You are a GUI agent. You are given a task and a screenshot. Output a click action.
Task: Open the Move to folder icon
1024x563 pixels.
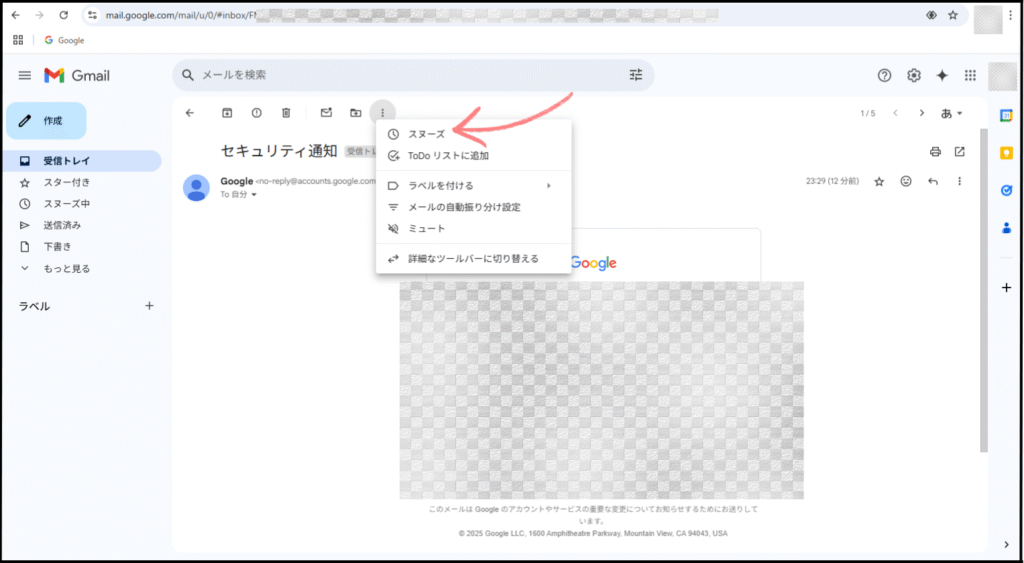[x=356, y=113]
